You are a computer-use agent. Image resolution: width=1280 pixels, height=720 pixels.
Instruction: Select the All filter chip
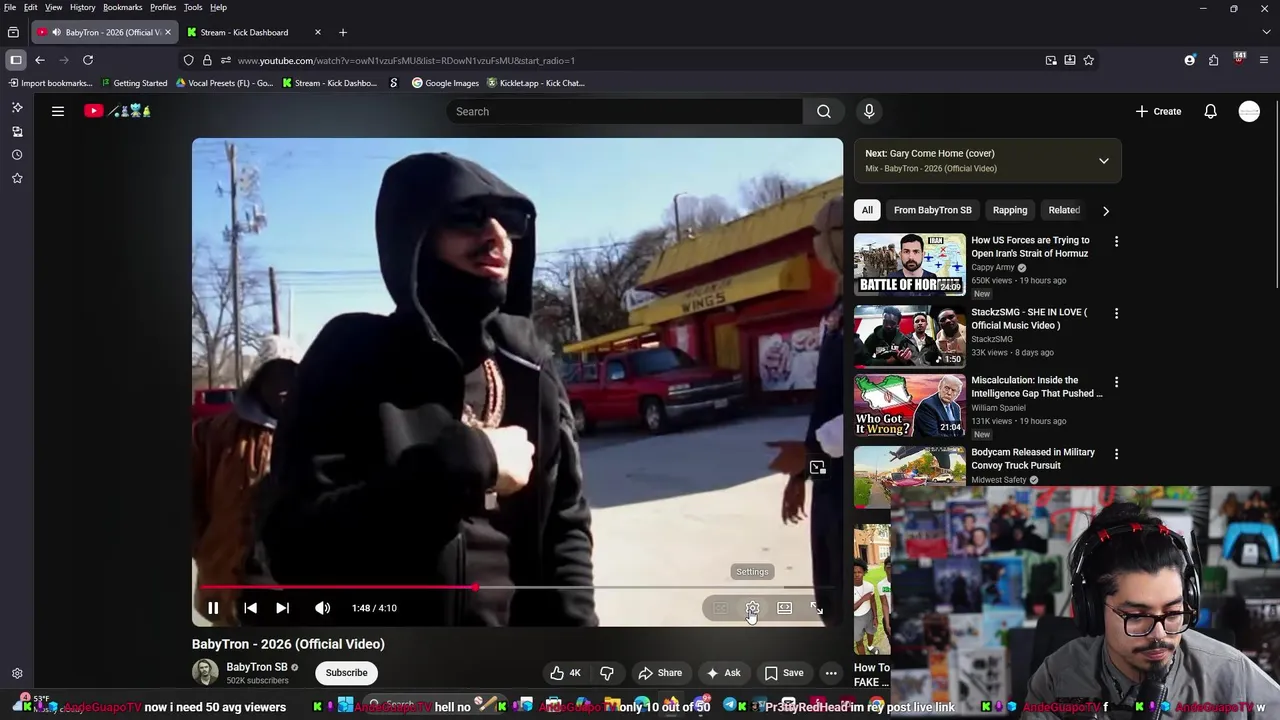pos(867,210)
